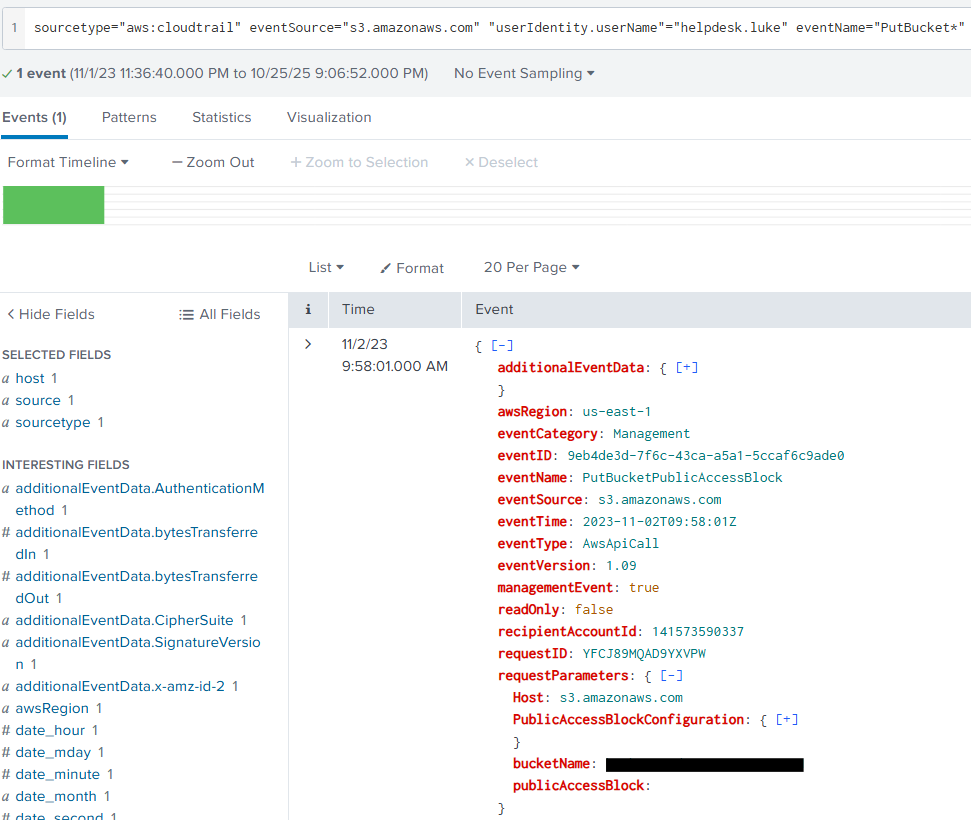Click the info column header icon
Viewport: 971px width, 820px height.
pos(308,310)
